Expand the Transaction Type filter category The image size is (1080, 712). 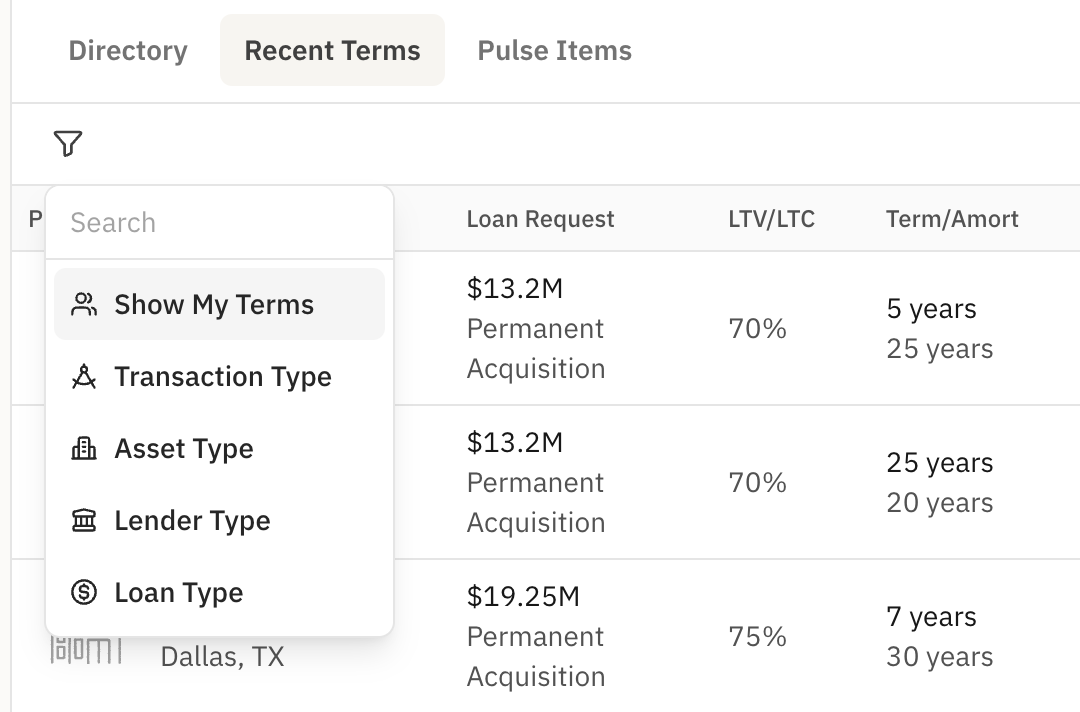[222, 377]
